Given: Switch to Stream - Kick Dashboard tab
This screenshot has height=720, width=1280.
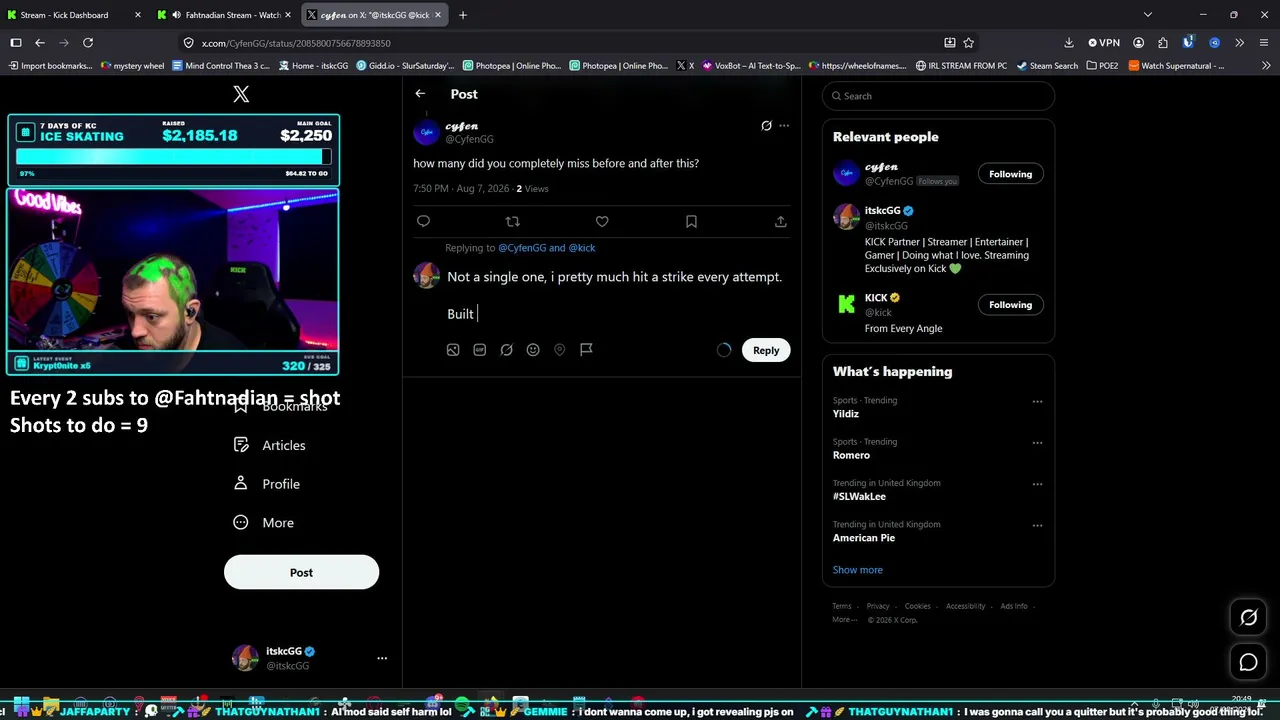Looking at the screenshot, I should 72,15.
